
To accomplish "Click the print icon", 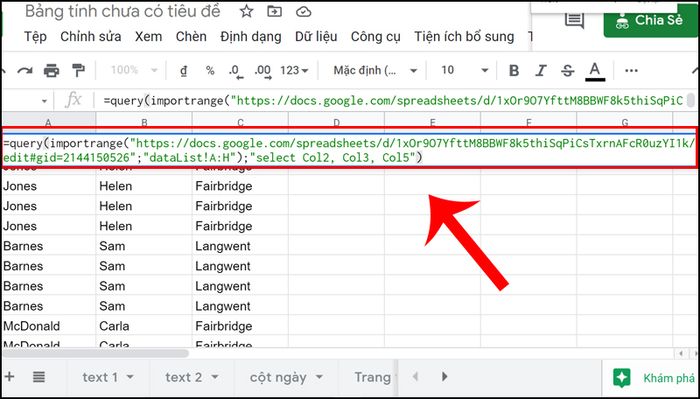I will 51,70.
